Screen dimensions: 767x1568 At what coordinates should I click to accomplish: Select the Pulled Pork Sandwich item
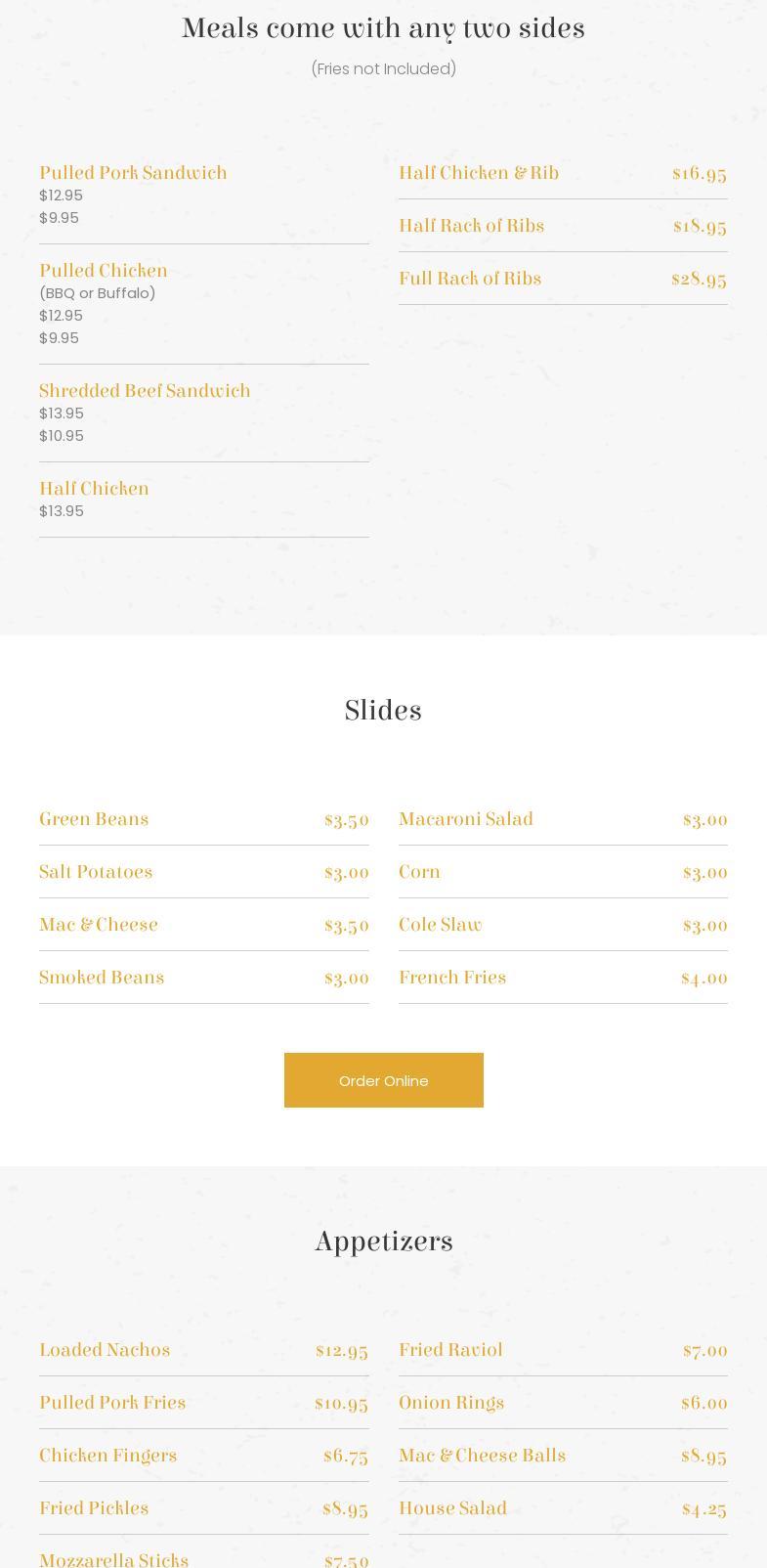133,173
